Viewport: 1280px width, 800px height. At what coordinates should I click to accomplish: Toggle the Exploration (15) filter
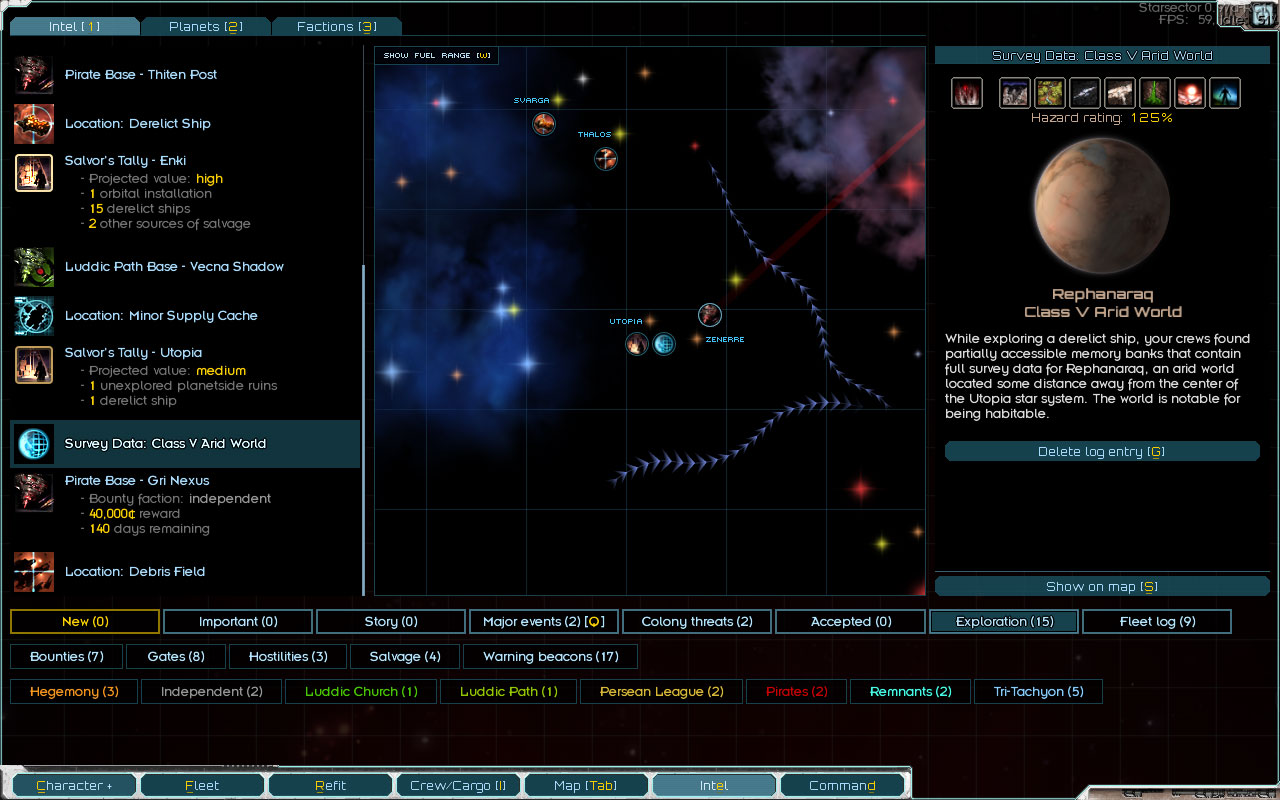(x=1004, y=622)
